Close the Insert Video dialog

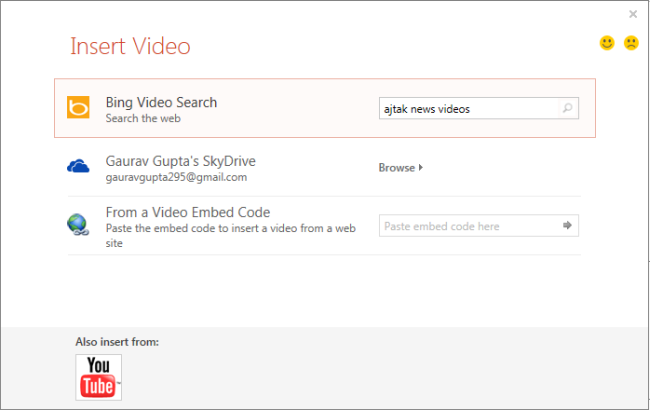(x=632, y=14)
